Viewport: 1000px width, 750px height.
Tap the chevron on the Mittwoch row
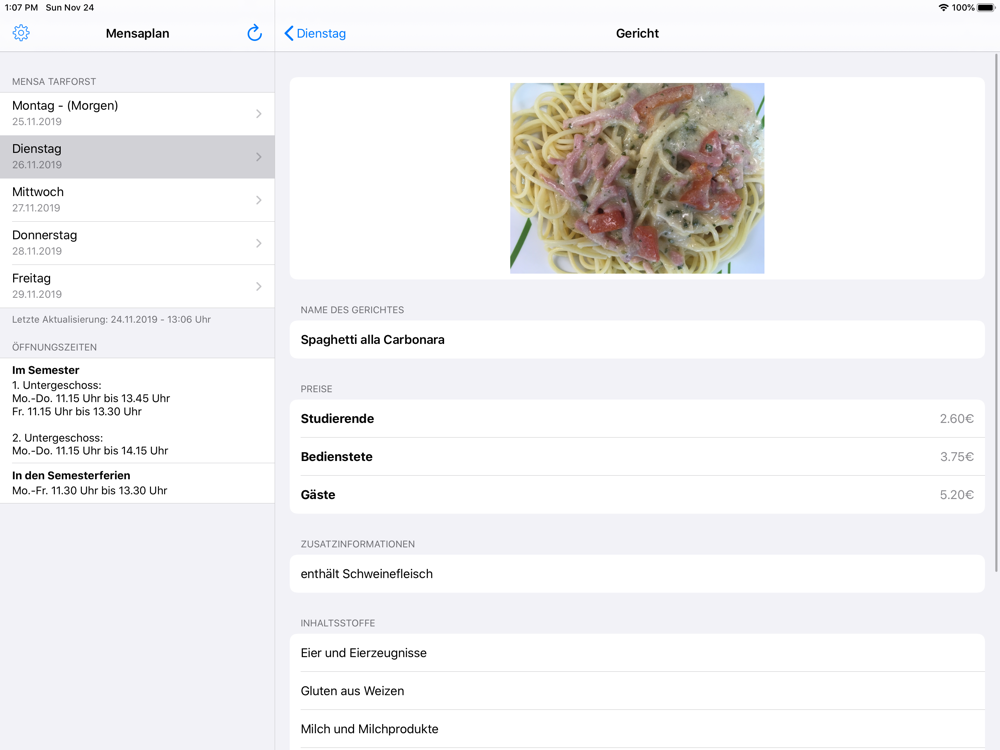[x=258, y=200]
